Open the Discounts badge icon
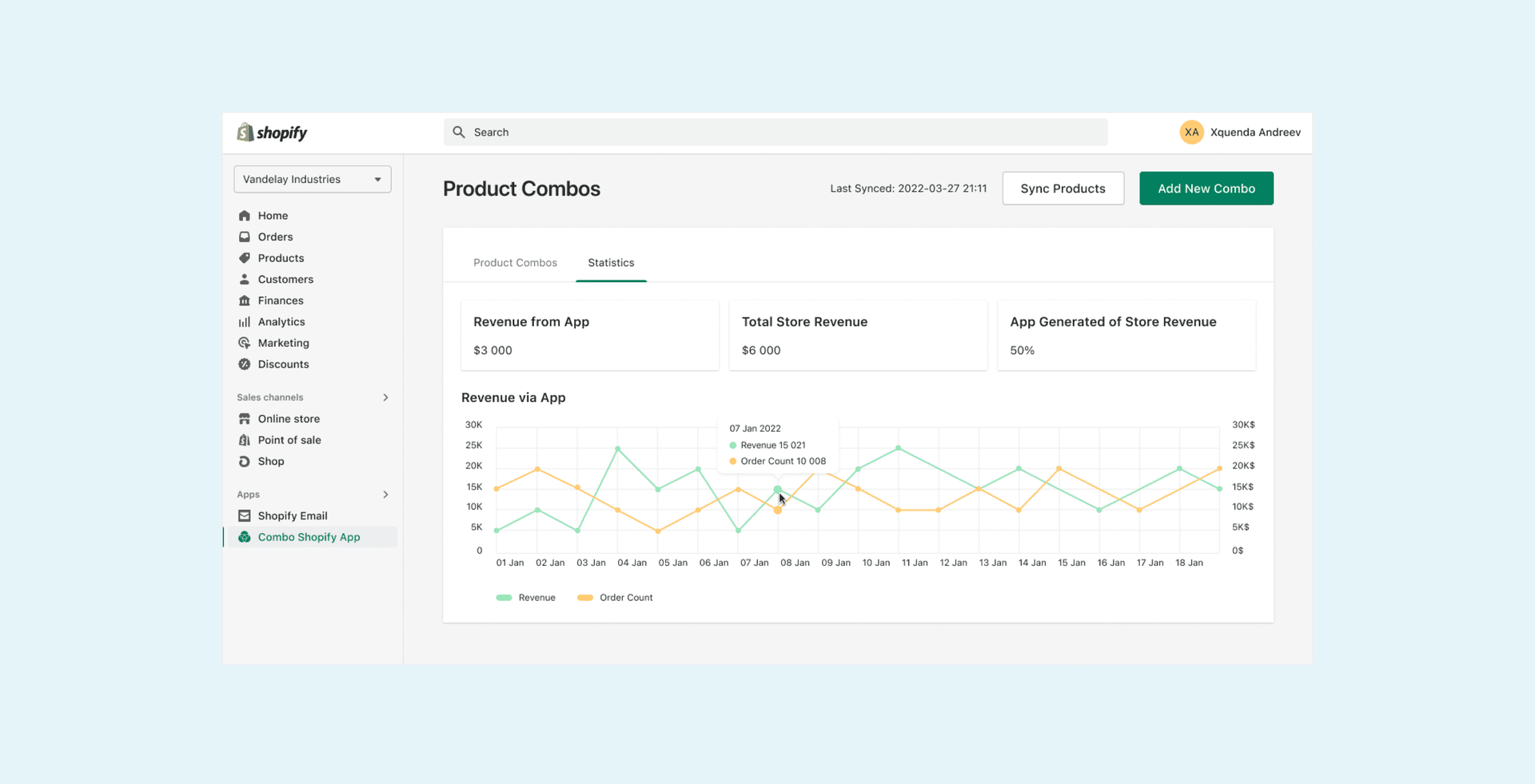This screenshot has height=784, width=1535. [245, 364]
